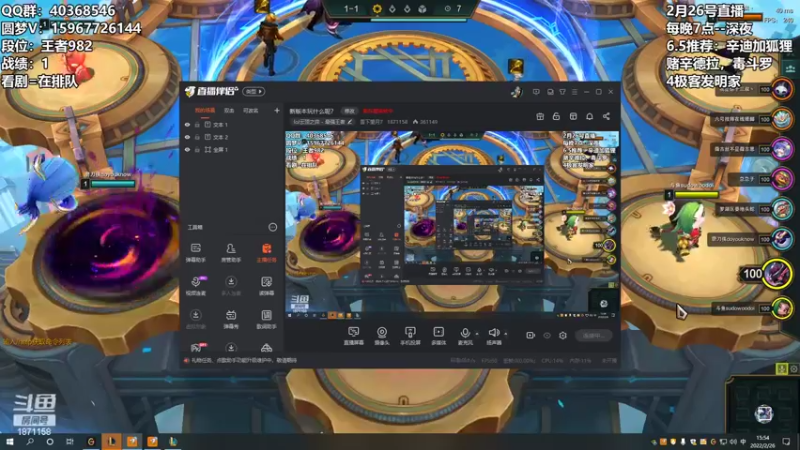Click the 修改 button beside stream title
800x450 pixels.
coord(349,111)
